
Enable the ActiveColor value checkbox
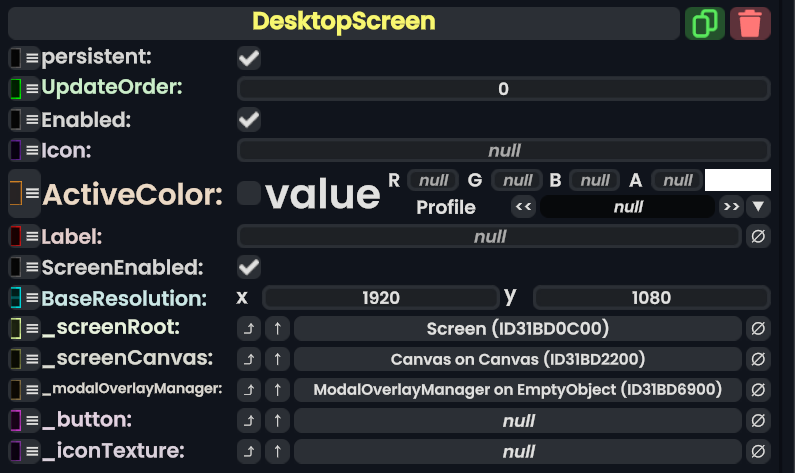249,194
